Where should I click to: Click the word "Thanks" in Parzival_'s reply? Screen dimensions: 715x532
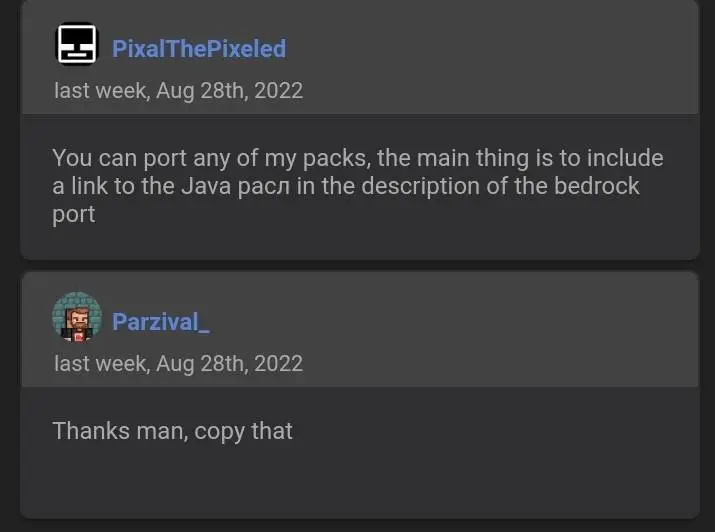coord(90,431)
